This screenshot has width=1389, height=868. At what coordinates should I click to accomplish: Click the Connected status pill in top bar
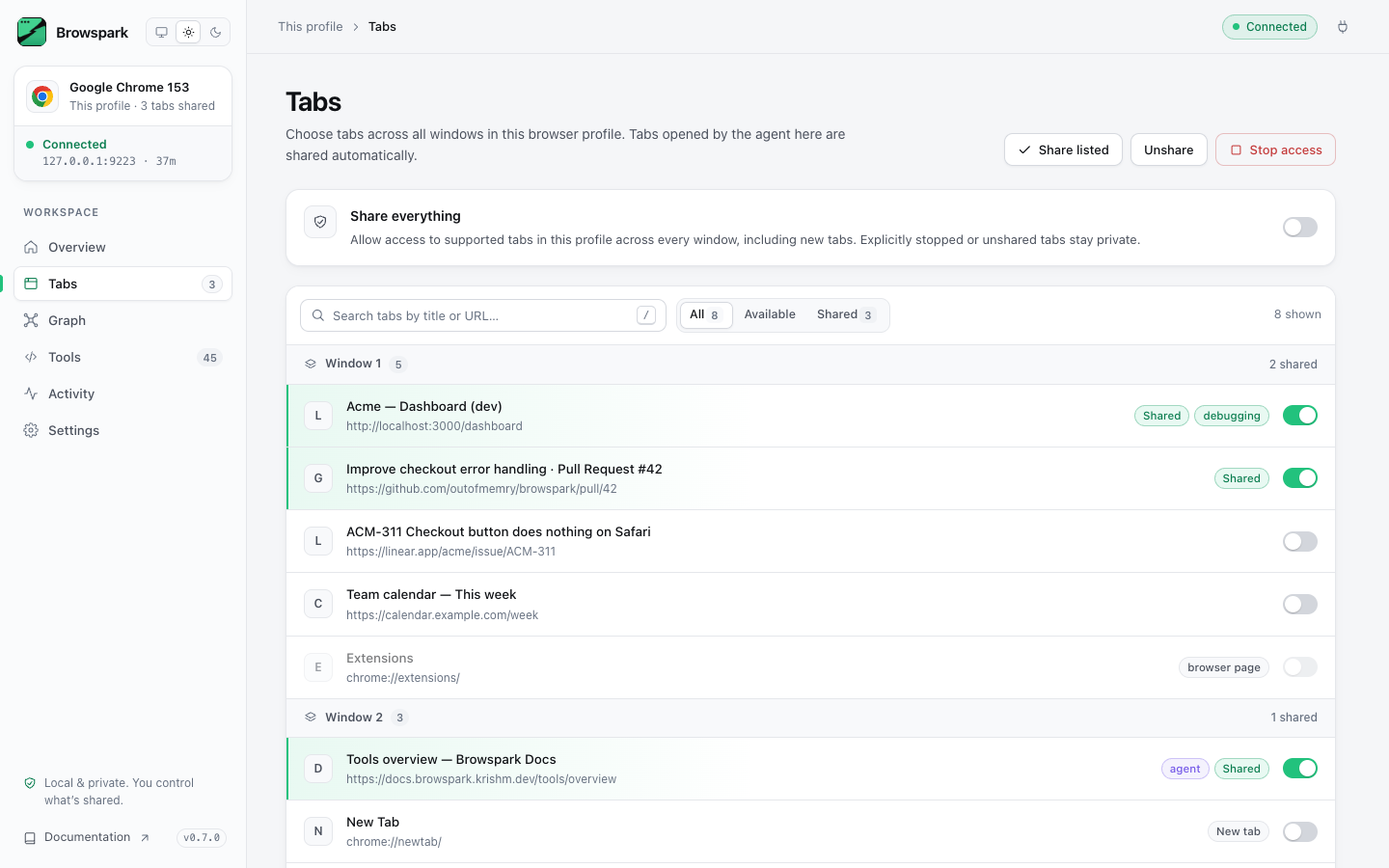[x=1269, y=27]
